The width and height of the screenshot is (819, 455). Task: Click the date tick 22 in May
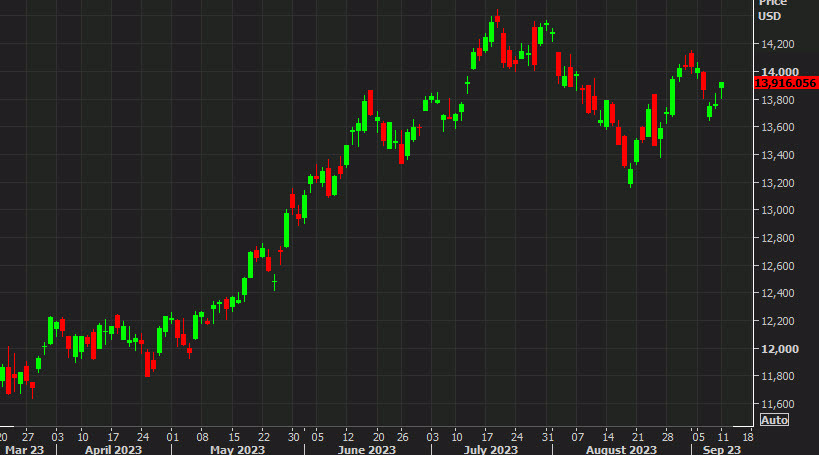[264, 437]
